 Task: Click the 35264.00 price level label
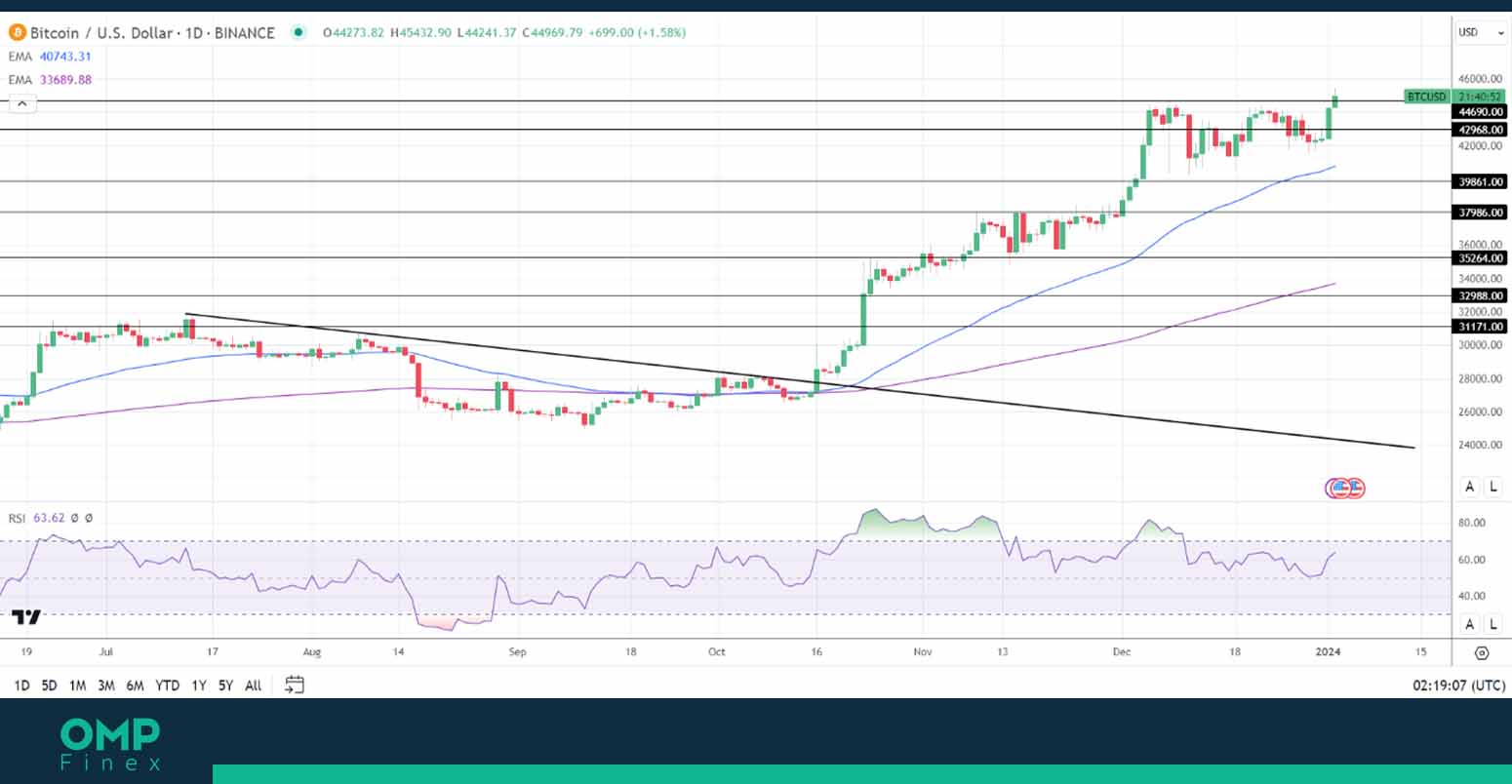click(x=1480, y=258)
